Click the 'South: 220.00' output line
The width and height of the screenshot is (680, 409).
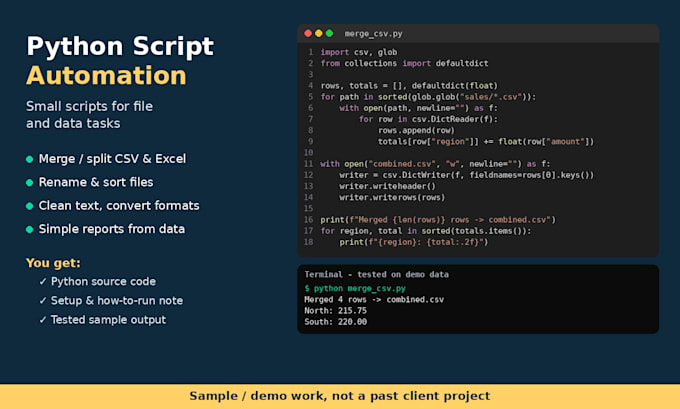[x=335, y=322]
